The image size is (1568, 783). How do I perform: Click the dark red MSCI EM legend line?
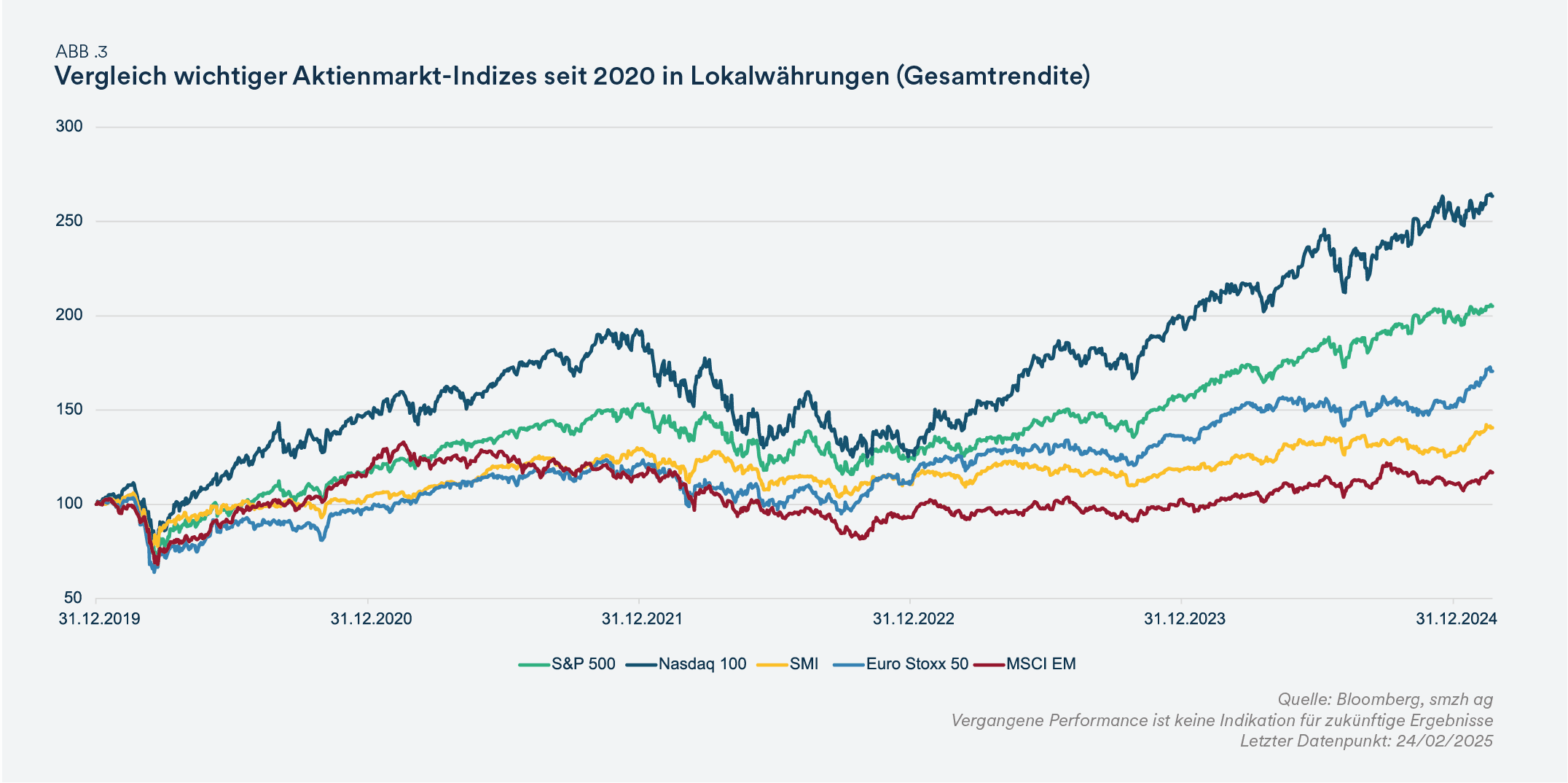[x=990, y=665]
